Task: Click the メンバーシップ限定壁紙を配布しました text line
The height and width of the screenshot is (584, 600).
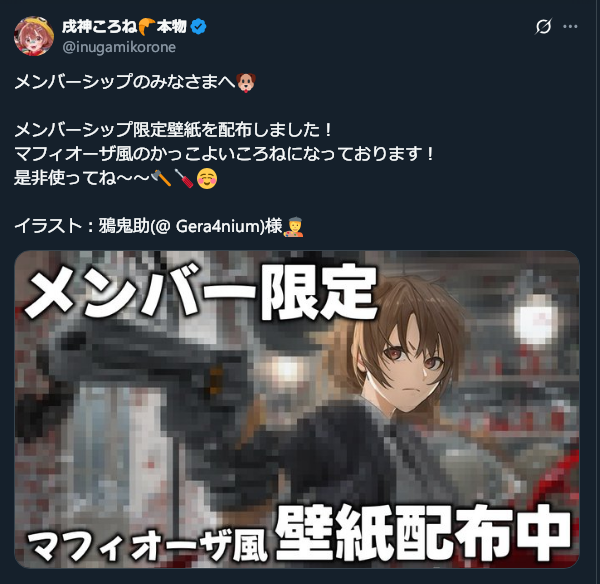Action: click(x=173, y=130)
